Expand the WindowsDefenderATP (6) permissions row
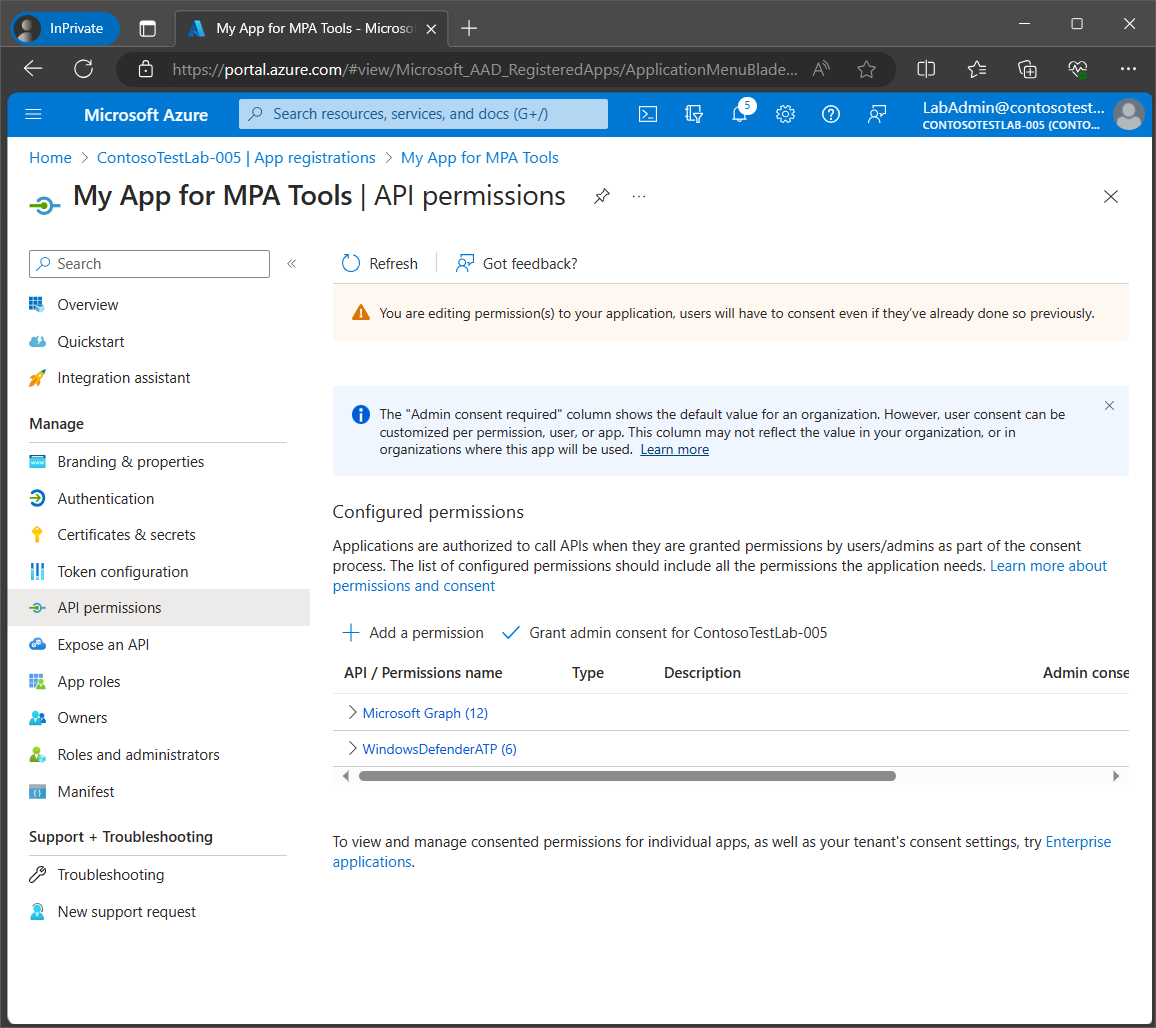Screen dimensions: 1156x1028 pos(352,749)
